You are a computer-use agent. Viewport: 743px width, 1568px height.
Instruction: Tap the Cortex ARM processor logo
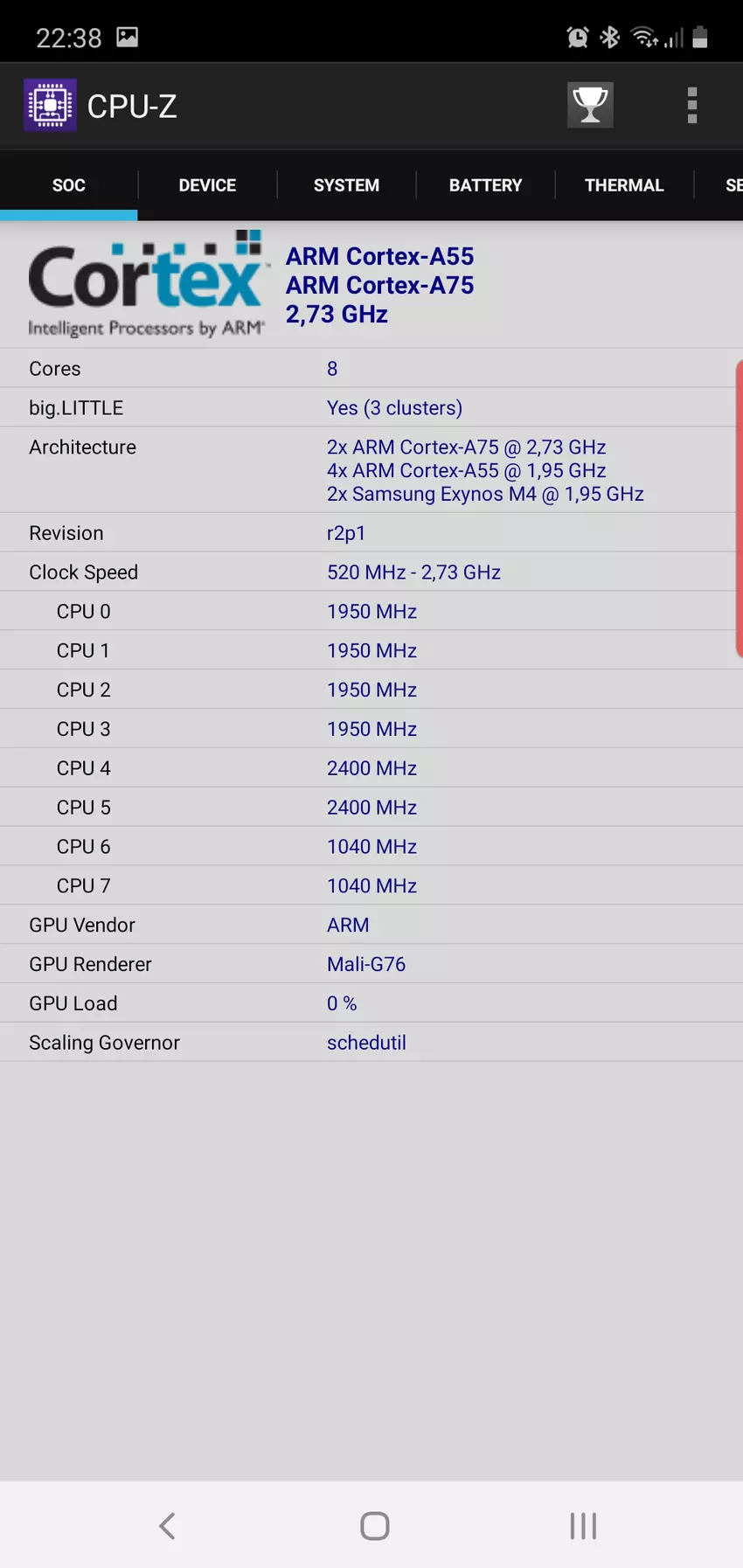point(146,285)
